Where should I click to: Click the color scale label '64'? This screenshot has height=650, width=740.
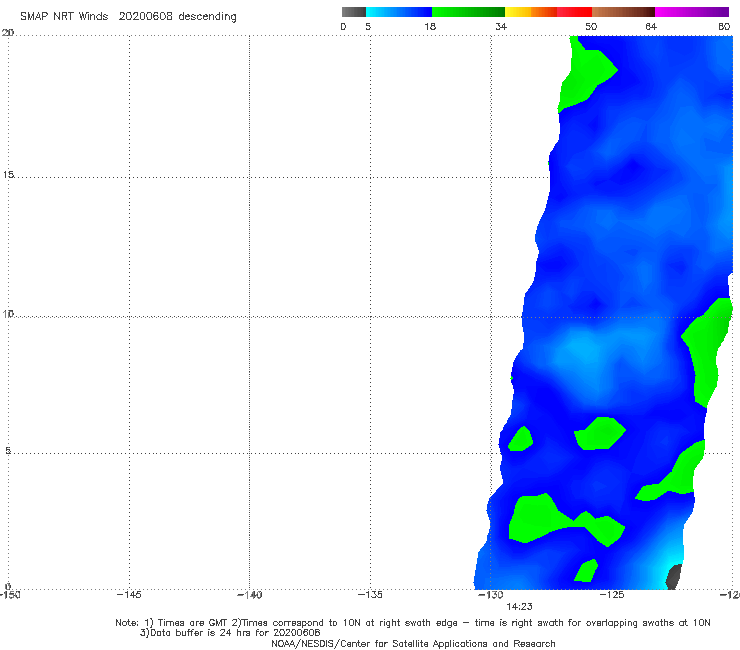651,27
